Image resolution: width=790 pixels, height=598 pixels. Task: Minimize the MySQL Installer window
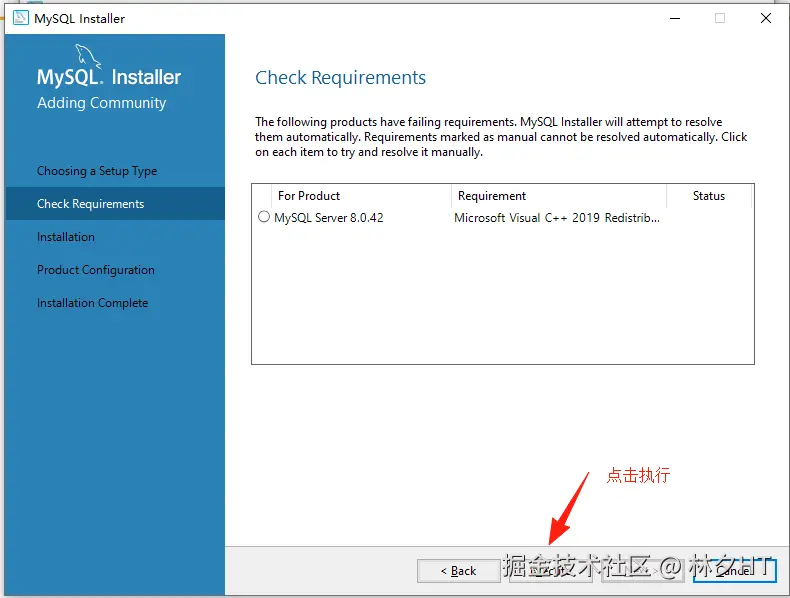click(x=675, y=18)
